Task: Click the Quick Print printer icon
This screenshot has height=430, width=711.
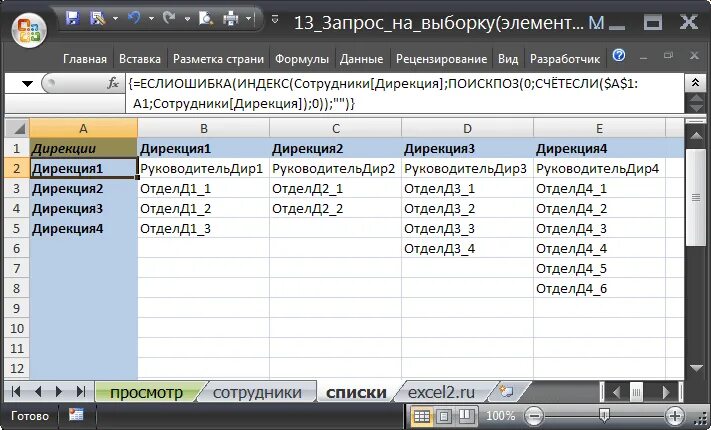Action: pos(231,19)
